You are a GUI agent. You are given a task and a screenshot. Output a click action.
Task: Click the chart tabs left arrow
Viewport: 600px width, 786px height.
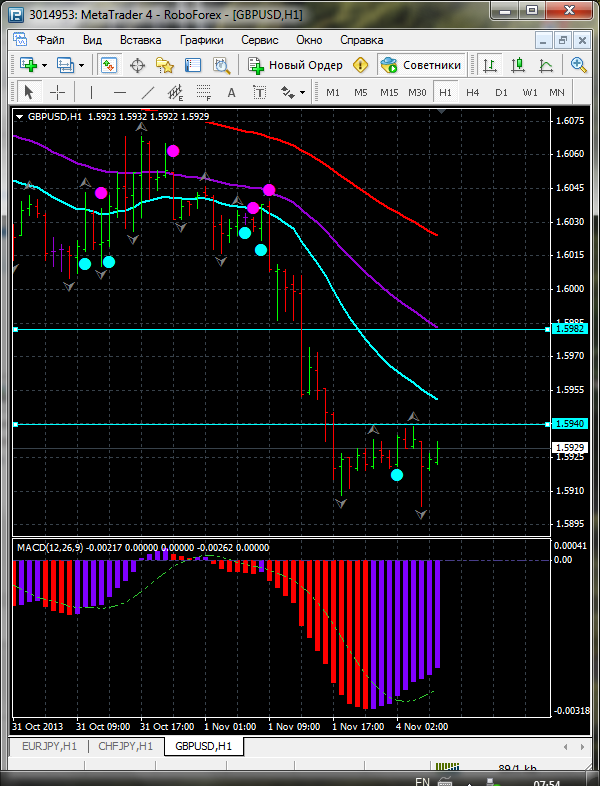coord(565,746)
